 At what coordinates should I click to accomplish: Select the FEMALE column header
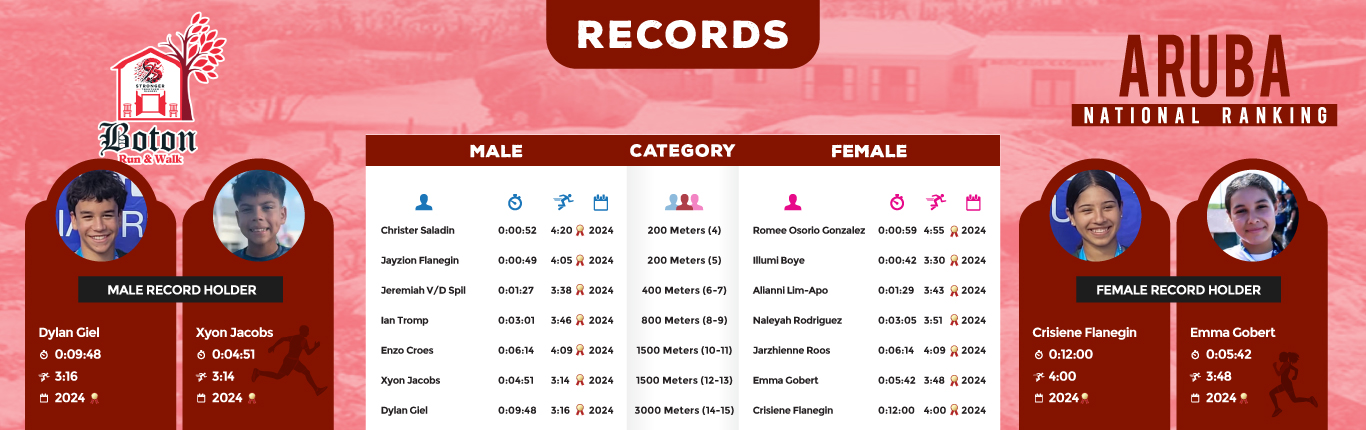click(869, 151)
